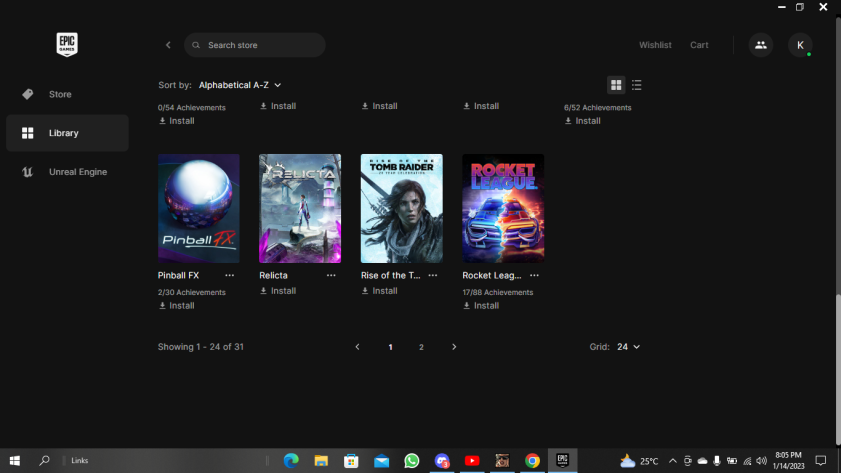Open YouTube app from taskbar
Viewport: 841px width, 473px height.
click(x=472, y=461)
